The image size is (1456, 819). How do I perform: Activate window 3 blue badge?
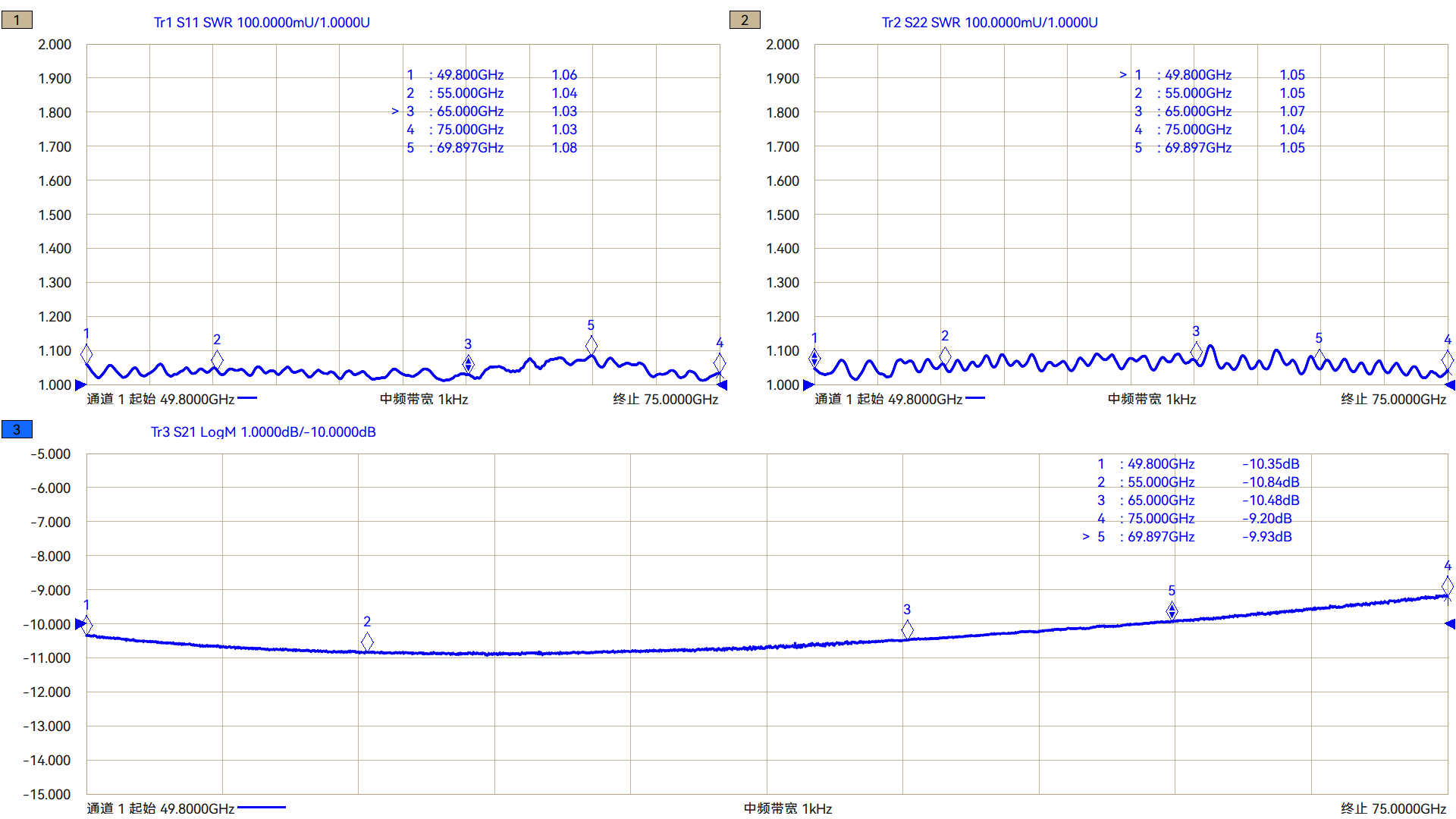17,430
